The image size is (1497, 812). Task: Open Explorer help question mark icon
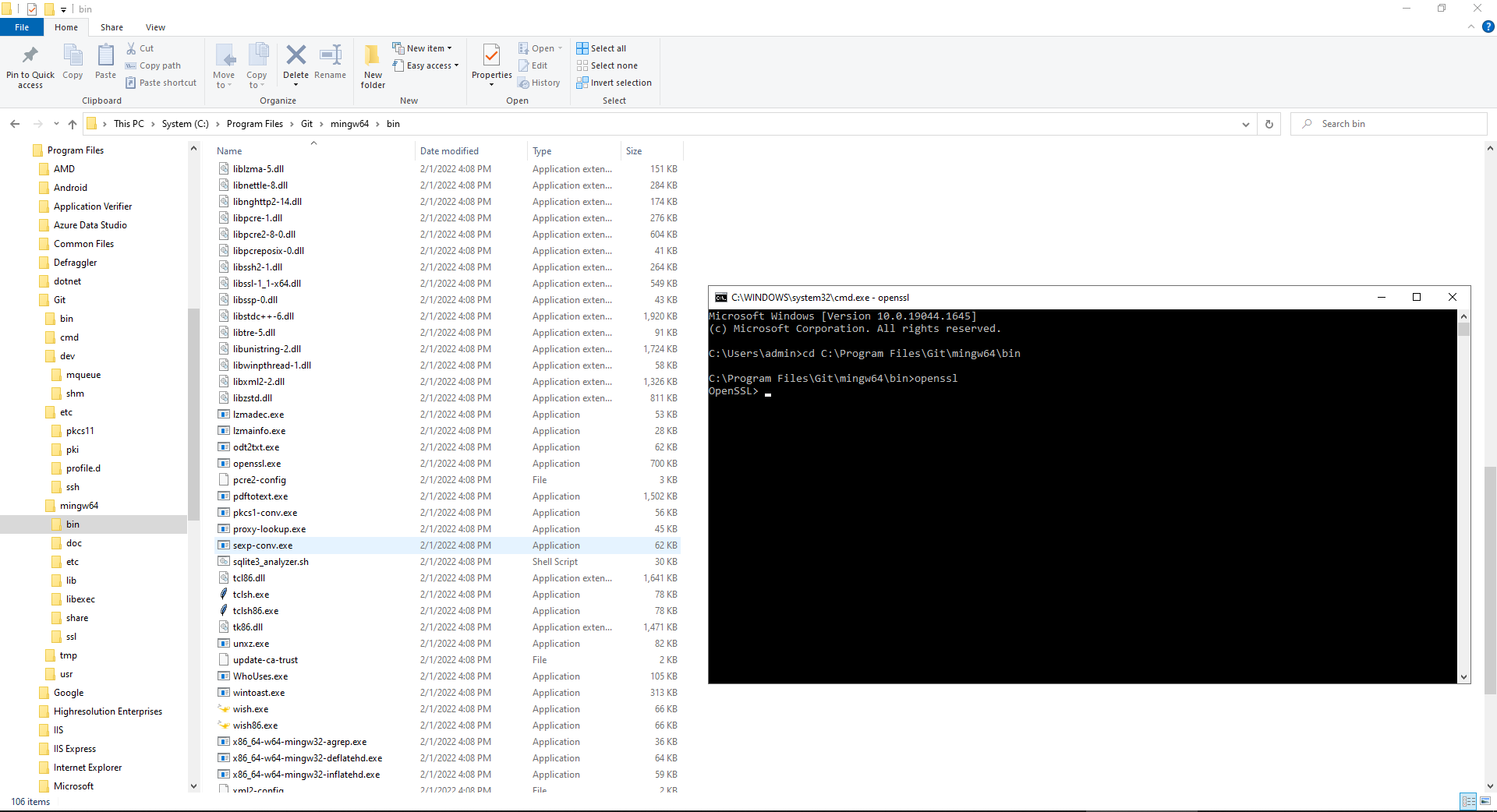coord(1488,26)
